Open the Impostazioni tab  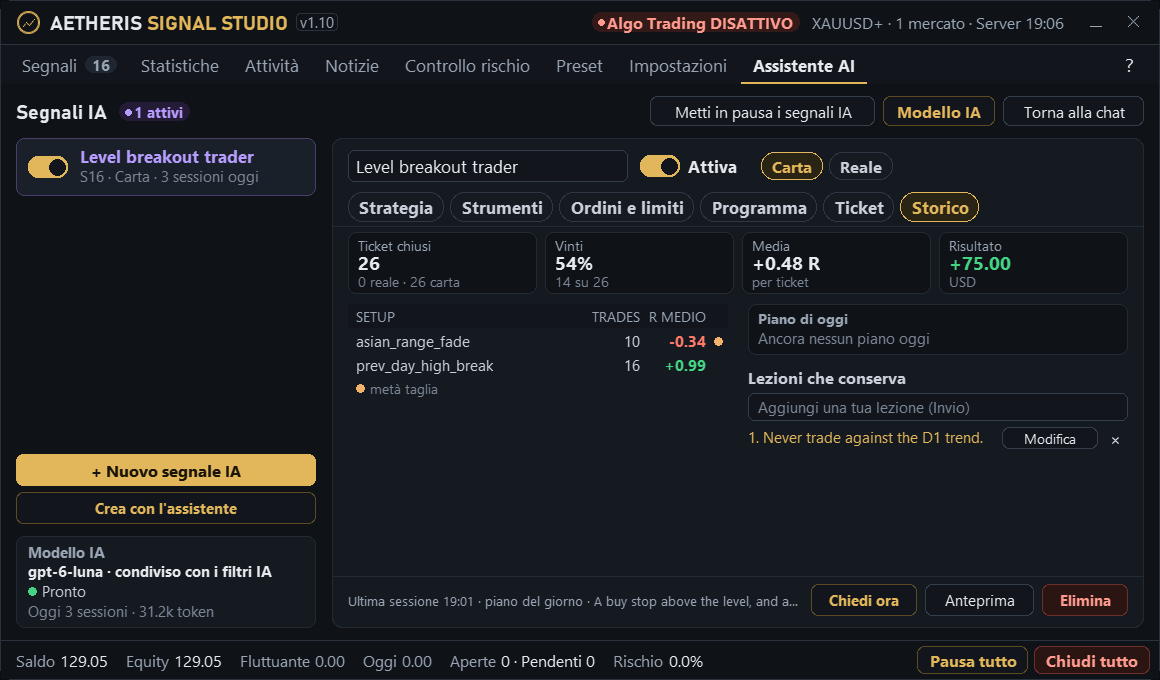coord(678,66)
